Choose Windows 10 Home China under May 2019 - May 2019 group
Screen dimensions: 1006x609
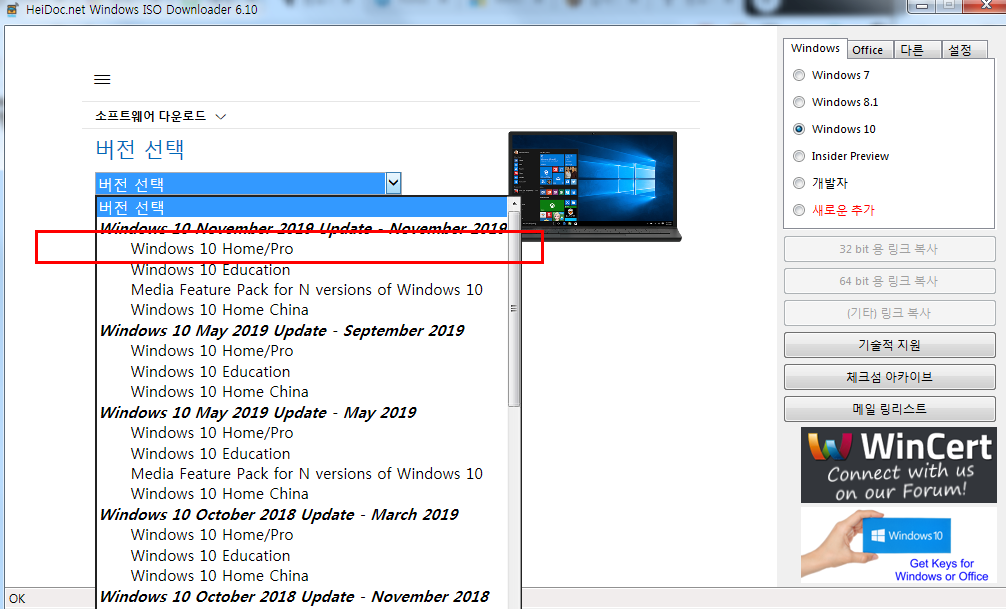point(302,494)
